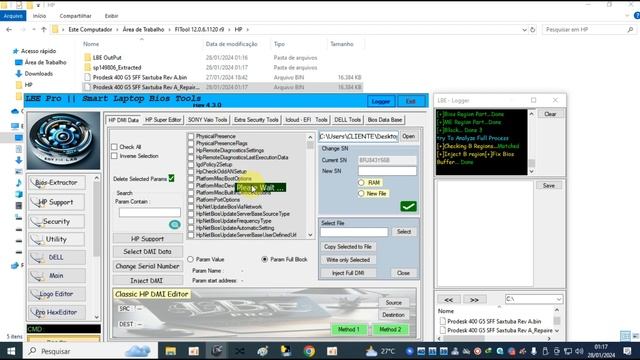Viewport: 640px width, 360px height.
Task: Open the Main sidebar section
Action: pos(57,276)
